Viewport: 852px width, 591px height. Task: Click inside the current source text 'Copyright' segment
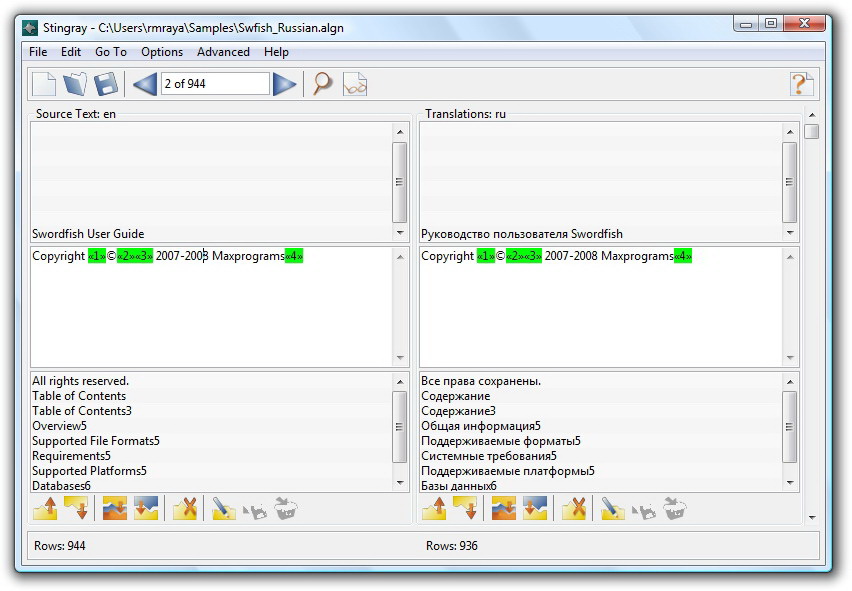point(212,307)
